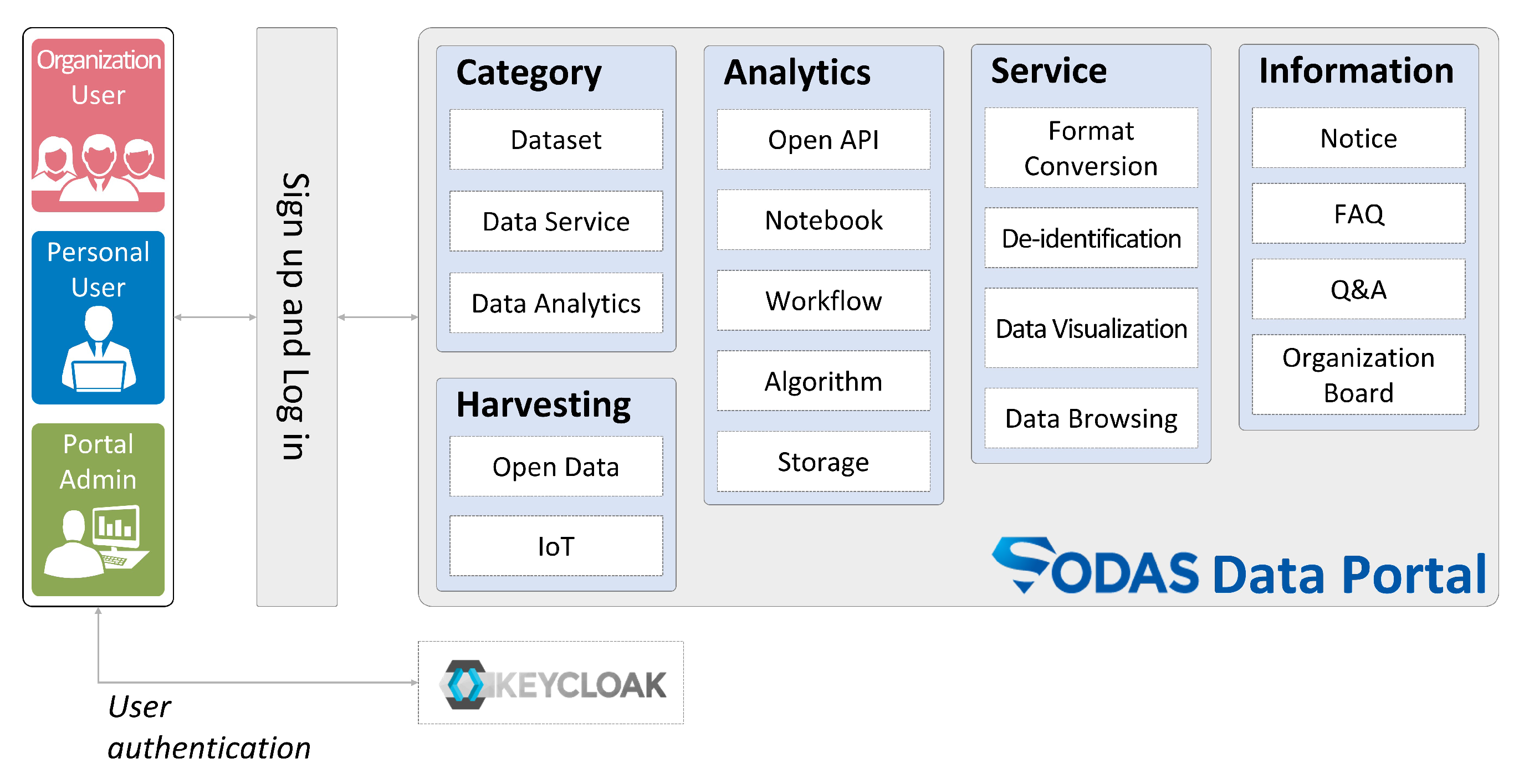Open the Data Visualization service
This screenshot has height=784, width=1524.
coord(1090,329)
